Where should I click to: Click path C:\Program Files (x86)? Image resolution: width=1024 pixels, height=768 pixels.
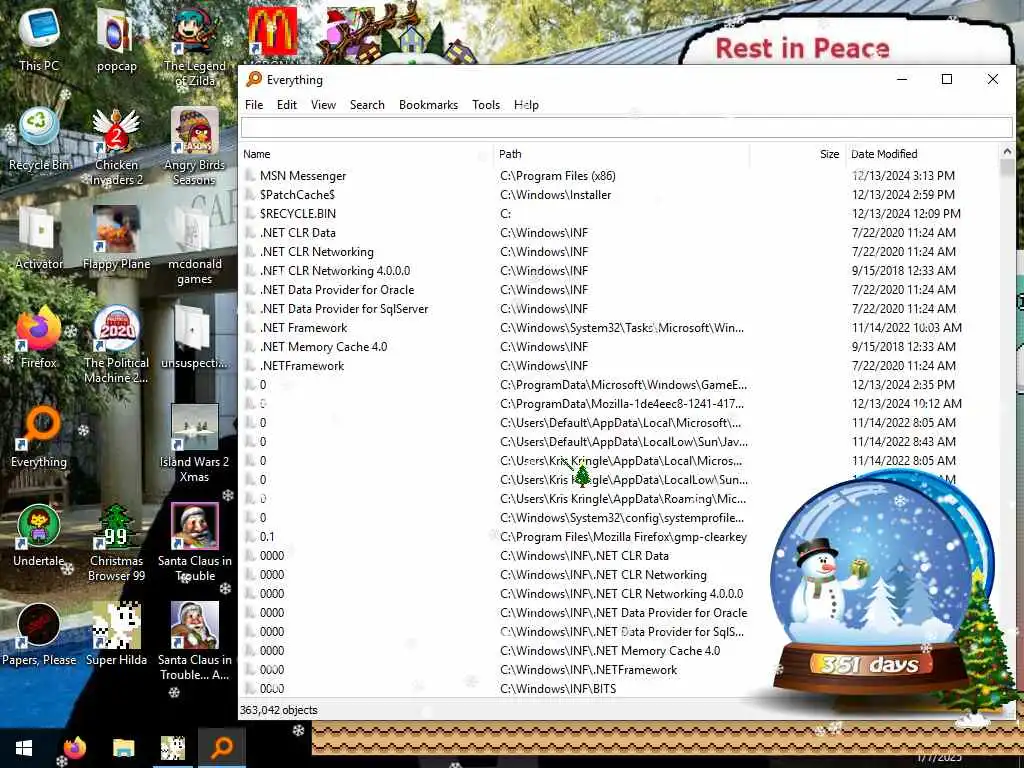coord(558,176)
